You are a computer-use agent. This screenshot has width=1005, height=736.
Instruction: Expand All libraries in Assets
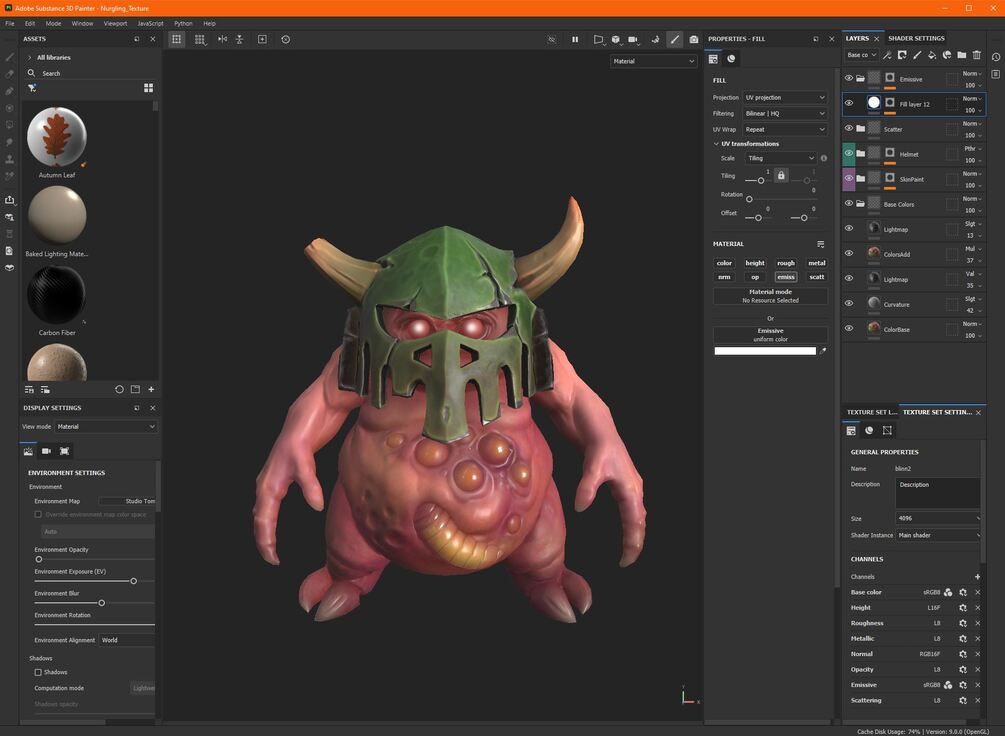click(29, 58)
